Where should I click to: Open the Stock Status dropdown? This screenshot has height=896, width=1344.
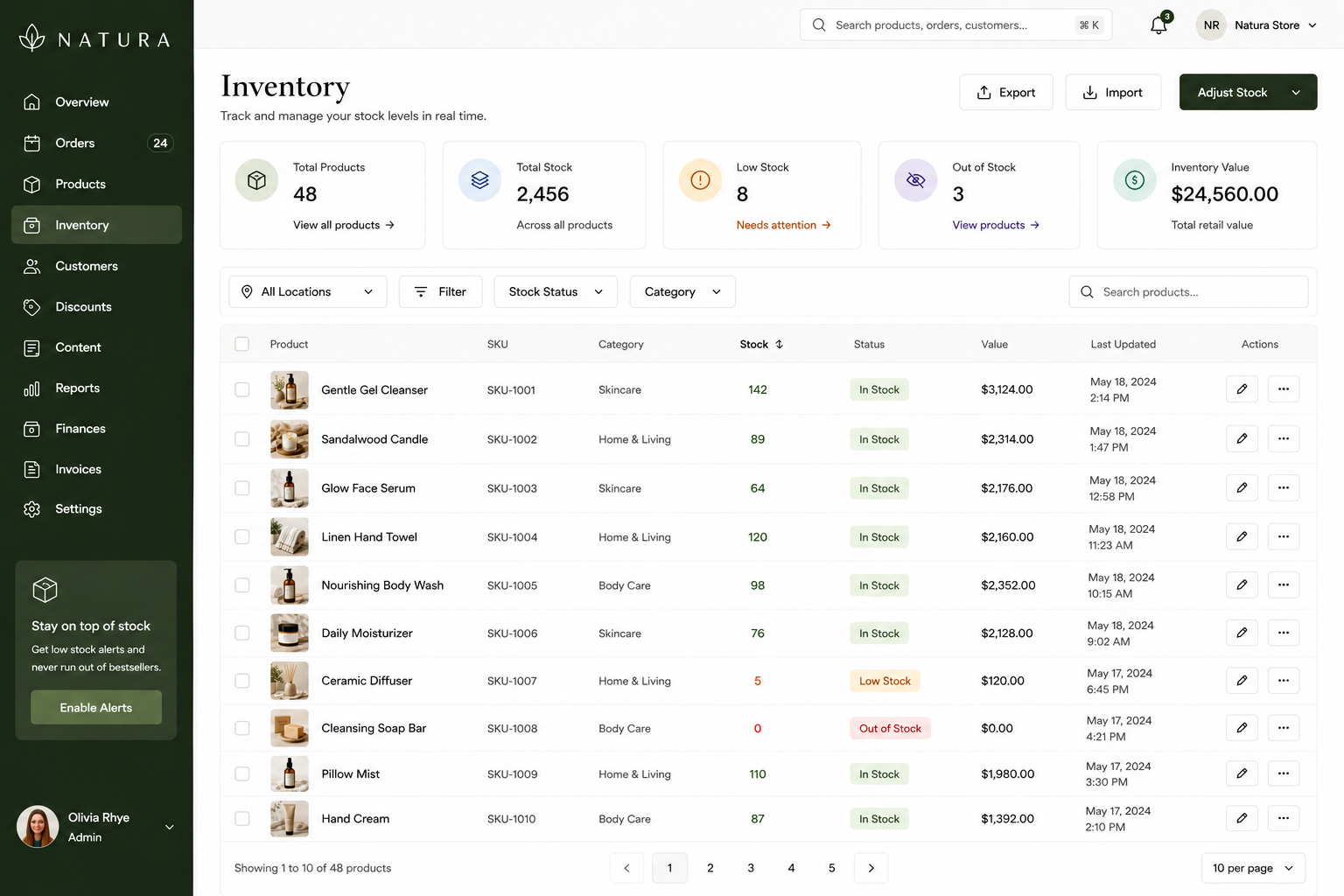556,291
